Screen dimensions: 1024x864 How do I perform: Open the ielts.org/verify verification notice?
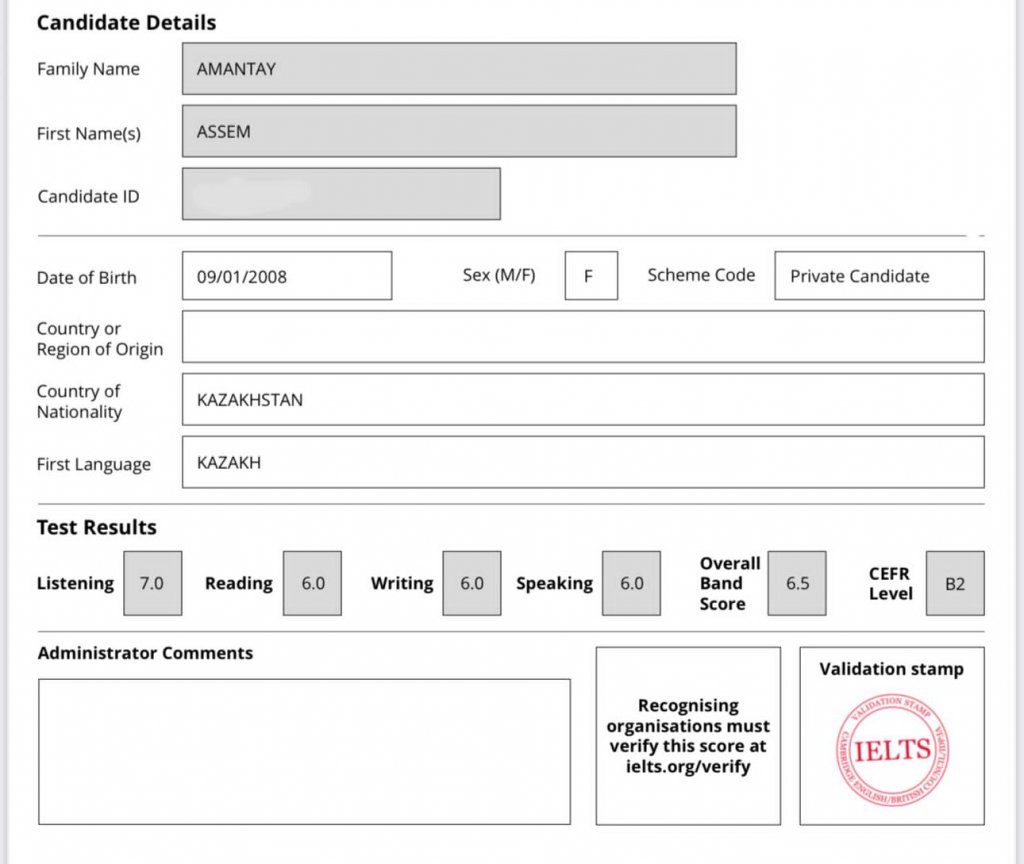click(x=688, y=736)
